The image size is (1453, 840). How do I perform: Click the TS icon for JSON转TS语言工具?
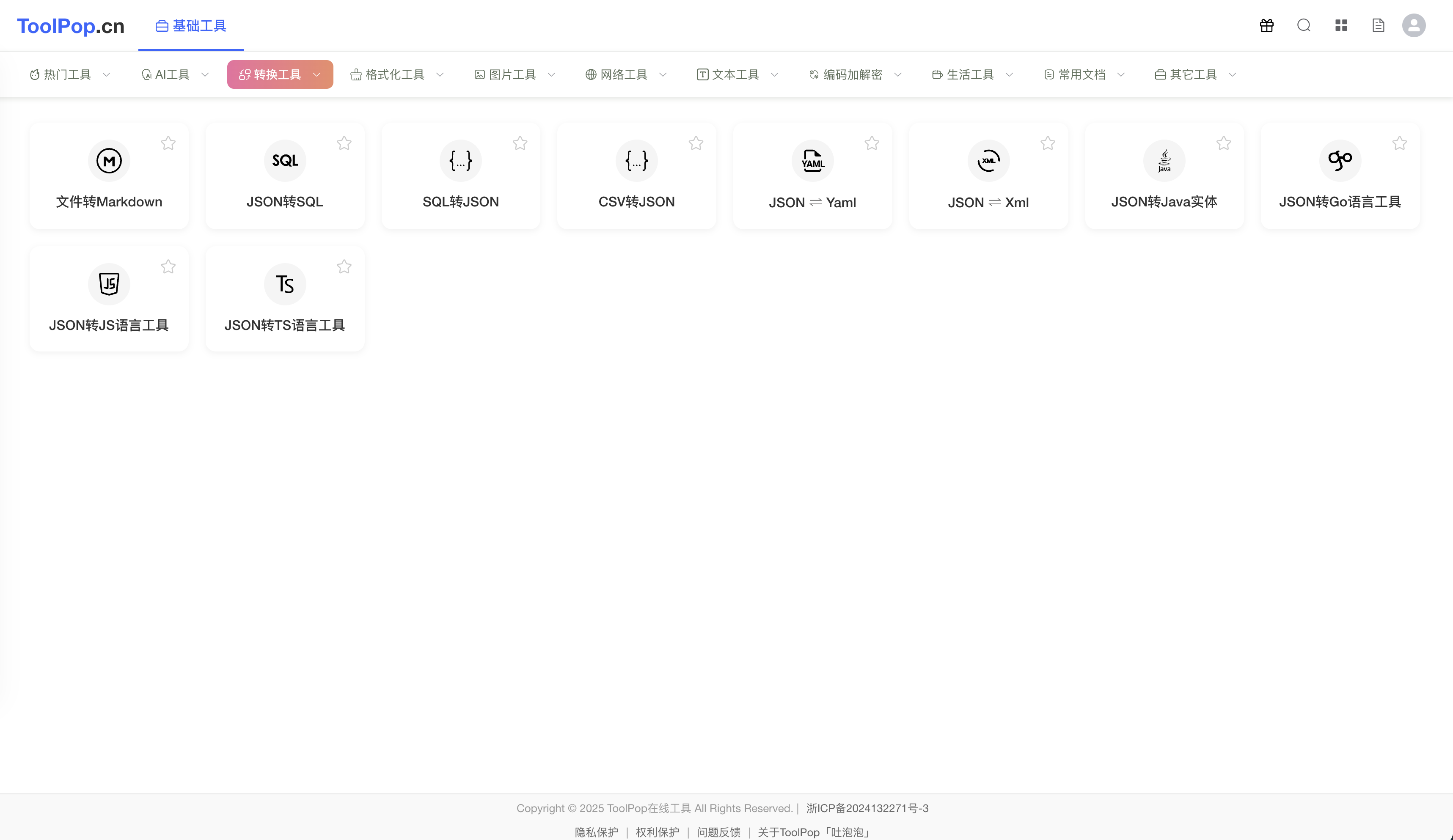point(285,284)
